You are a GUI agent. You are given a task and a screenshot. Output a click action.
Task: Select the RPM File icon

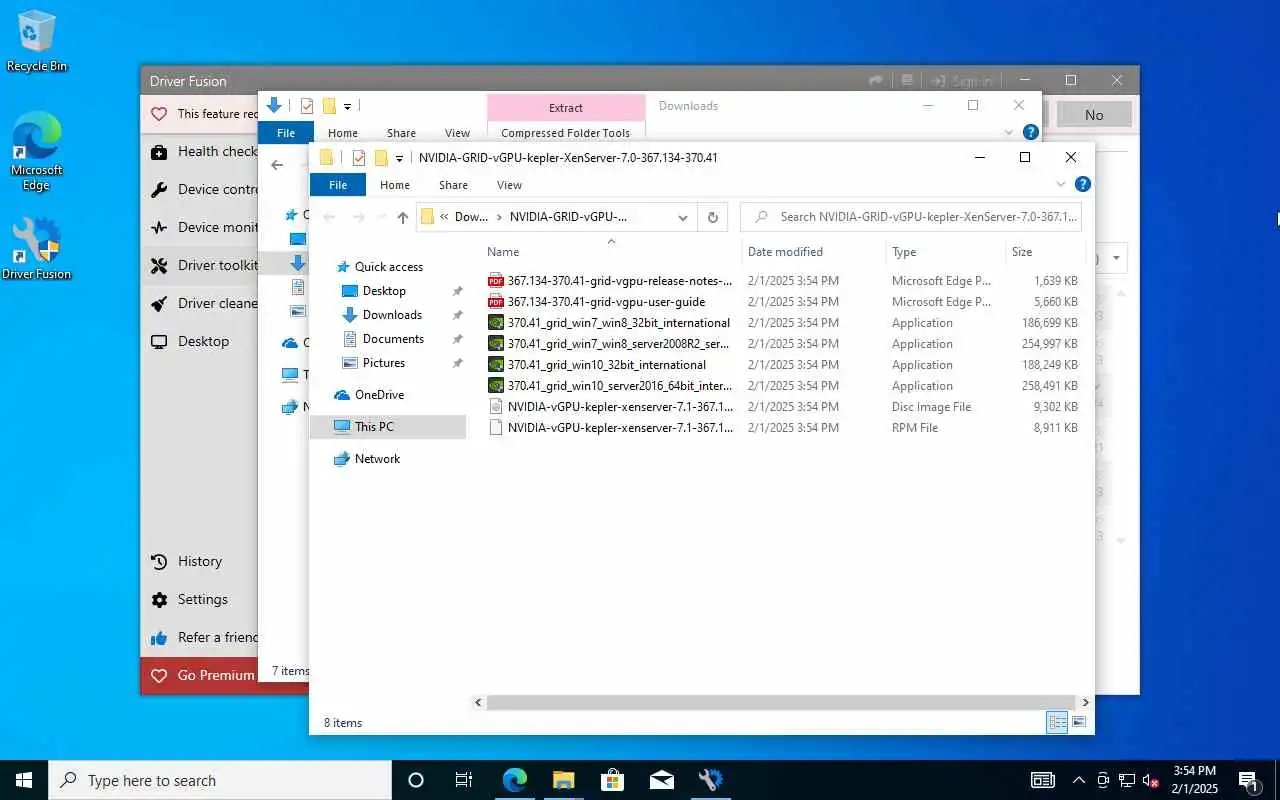(x=495, y=428)
